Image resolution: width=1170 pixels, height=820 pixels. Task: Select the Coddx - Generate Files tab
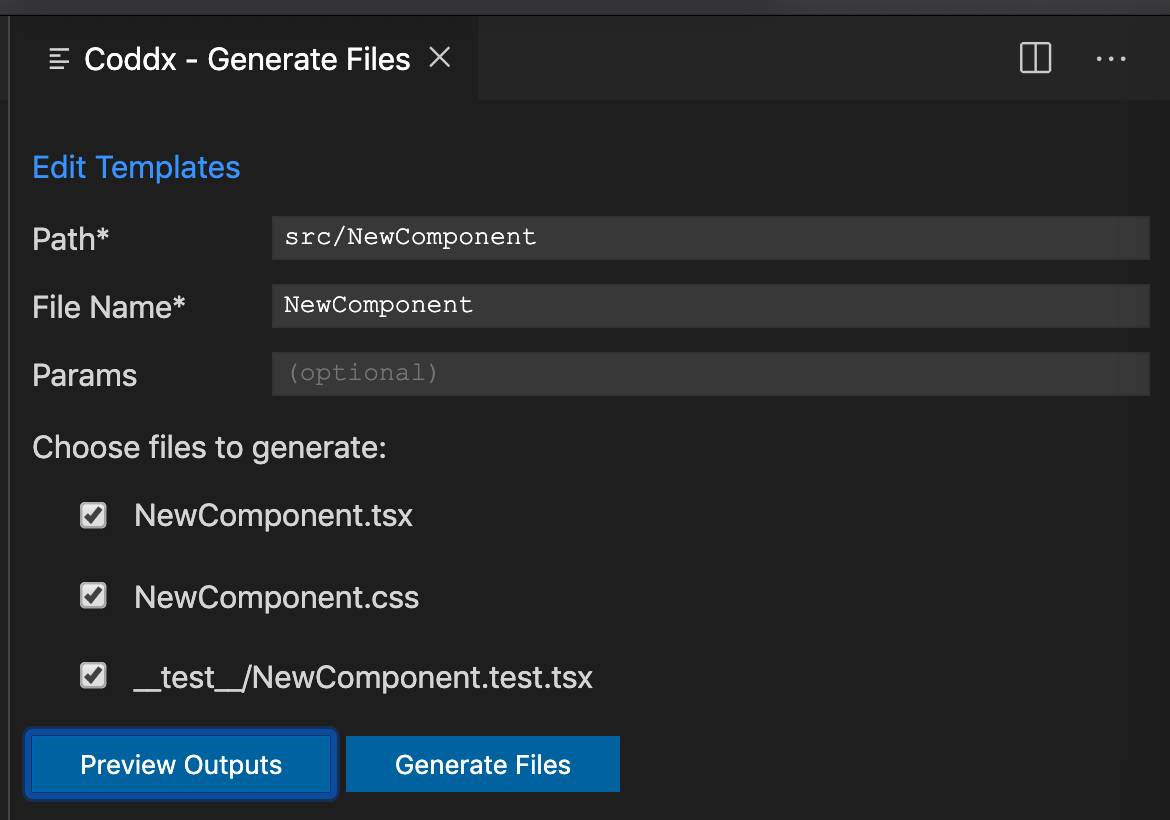click(246, 58)
